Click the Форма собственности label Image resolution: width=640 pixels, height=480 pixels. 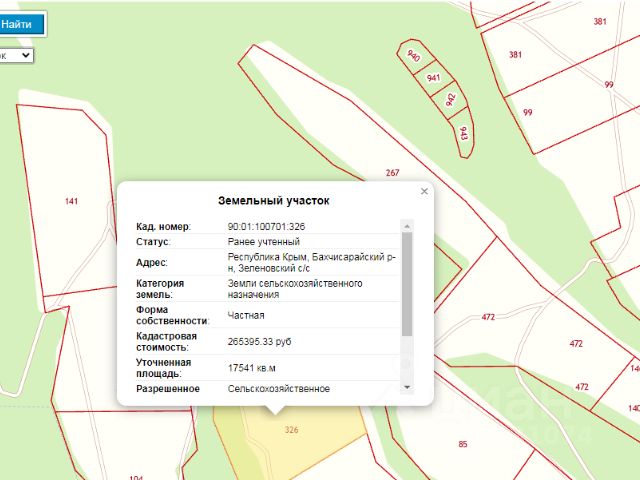[173, 315]
